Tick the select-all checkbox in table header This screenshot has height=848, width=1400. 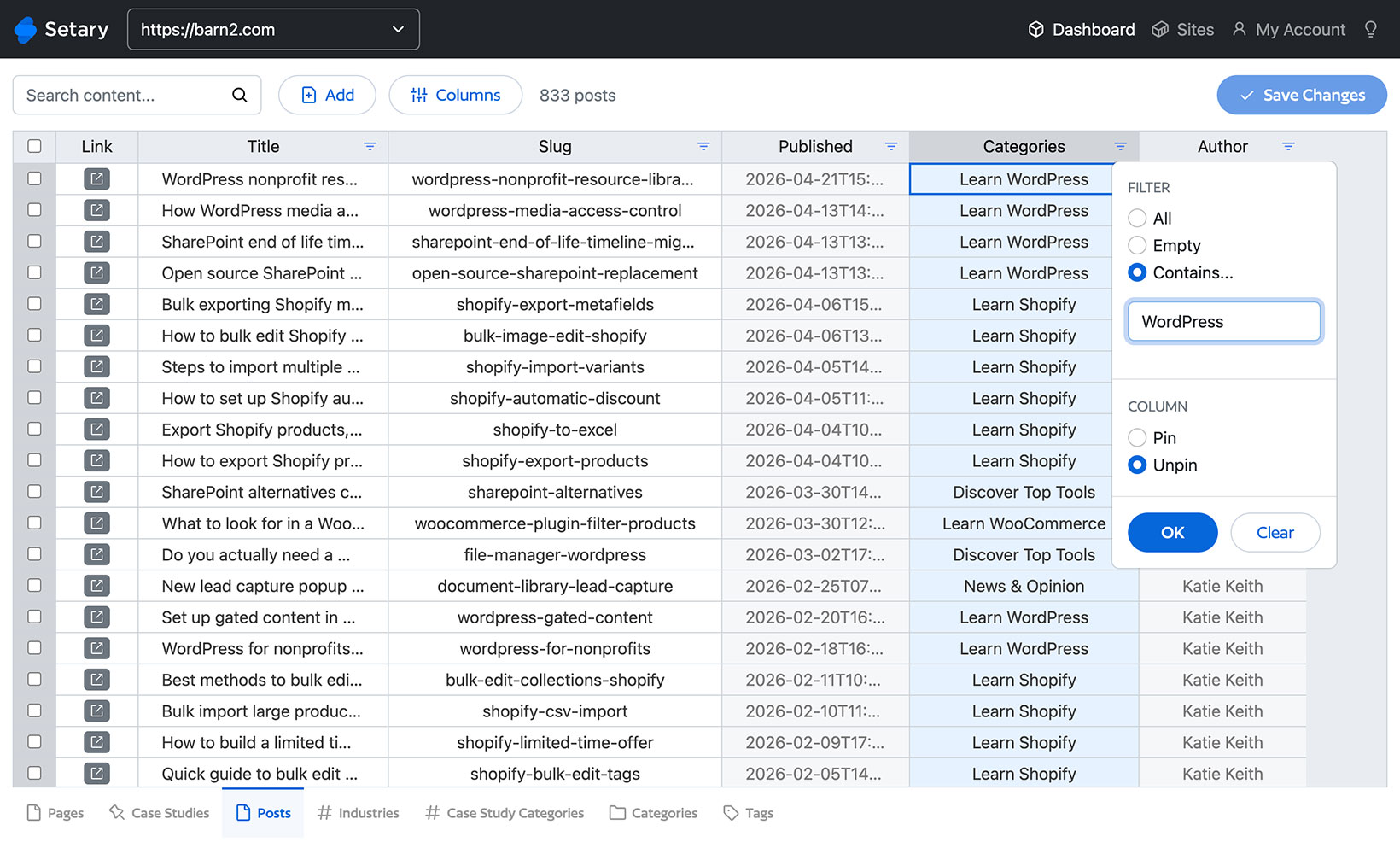tap(34, 146)
